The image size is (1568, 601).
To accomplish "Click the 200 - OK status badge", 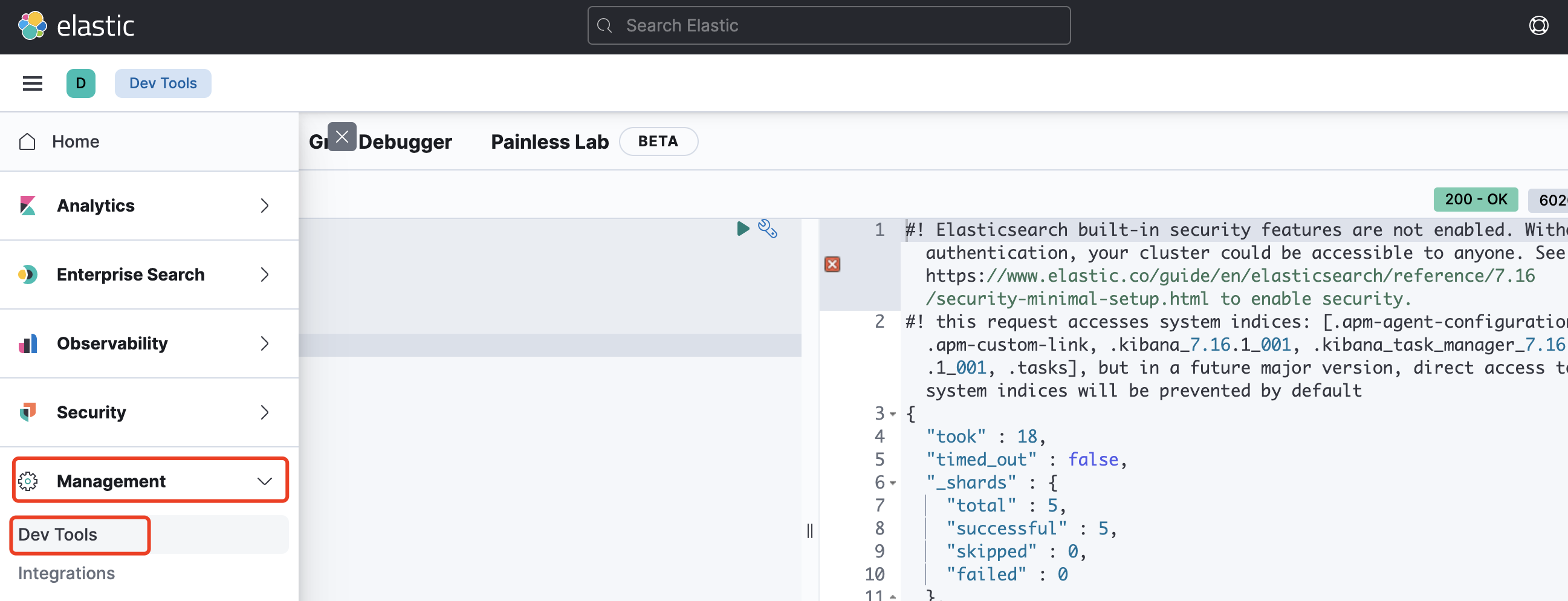I will coord(1476,199).
